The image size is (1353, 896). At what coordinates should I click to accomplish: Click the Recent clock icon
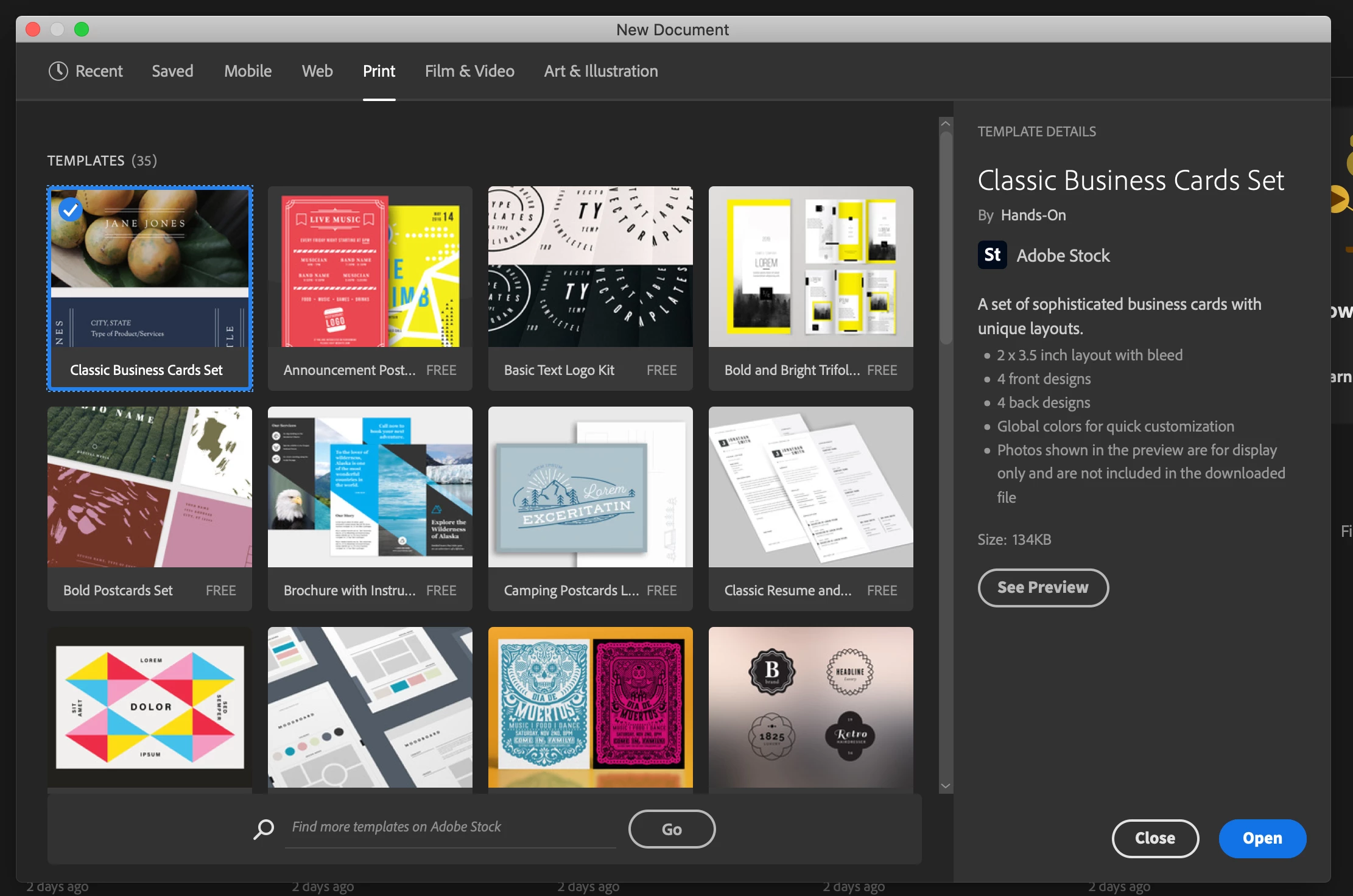click(x=58, y=71)
